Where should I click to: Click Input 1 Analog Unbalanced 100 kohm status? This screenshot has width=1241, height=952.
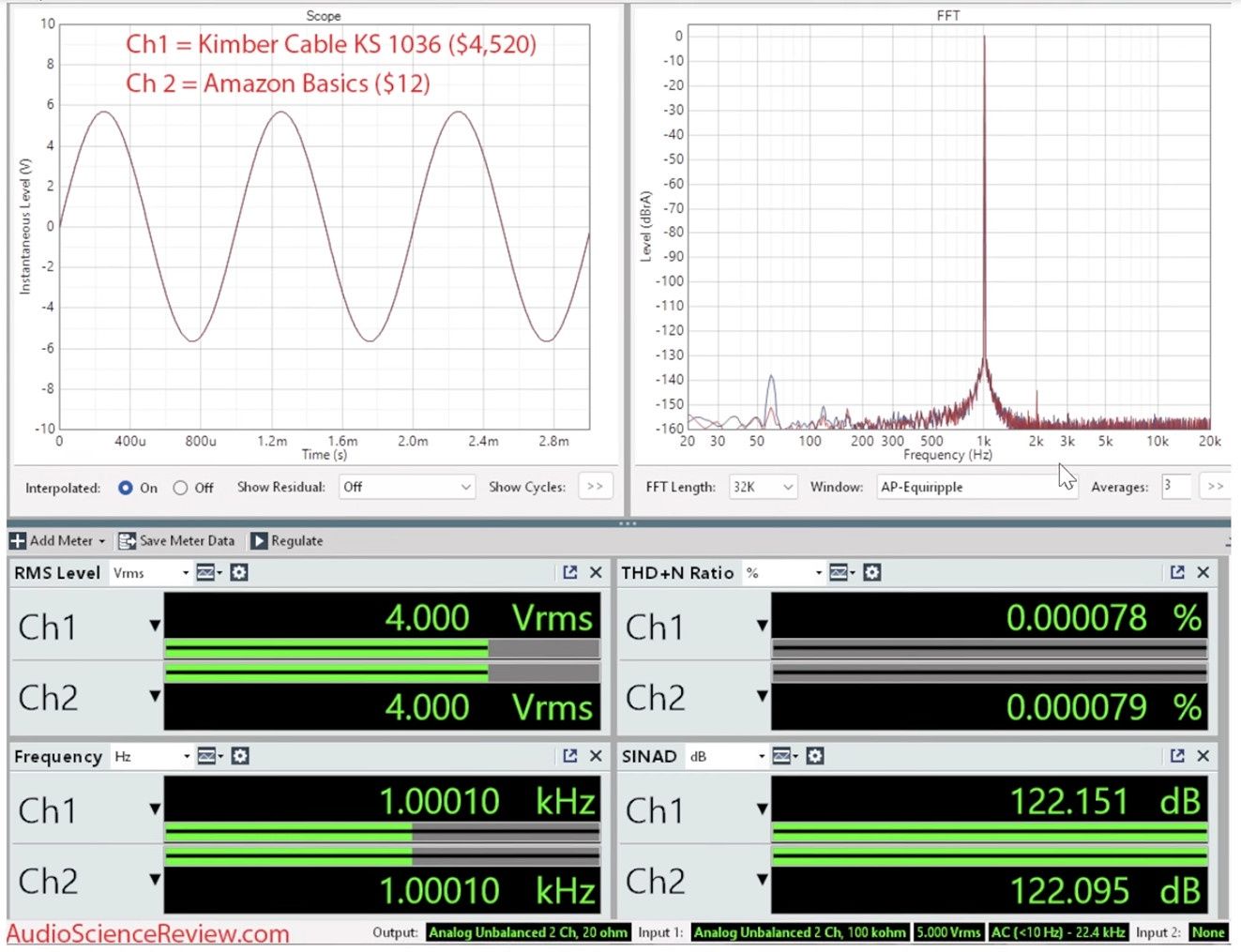pyautogui.click(x=800, y=932)
